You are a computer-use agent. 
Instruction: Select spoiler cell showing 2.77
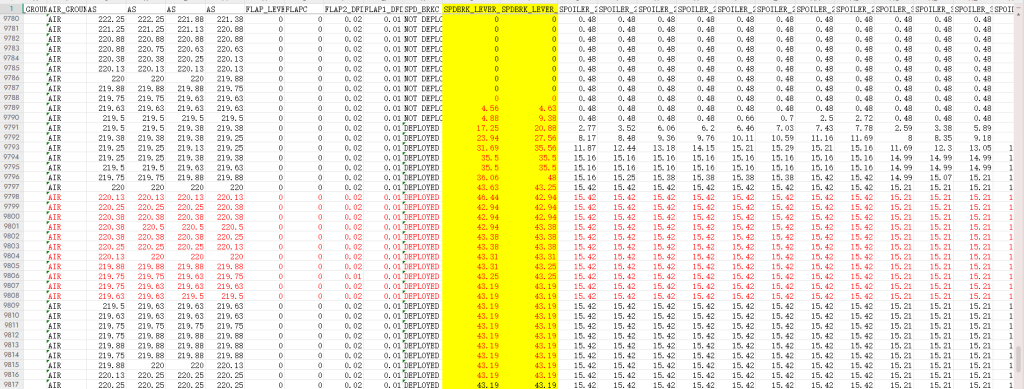[578, 128]
